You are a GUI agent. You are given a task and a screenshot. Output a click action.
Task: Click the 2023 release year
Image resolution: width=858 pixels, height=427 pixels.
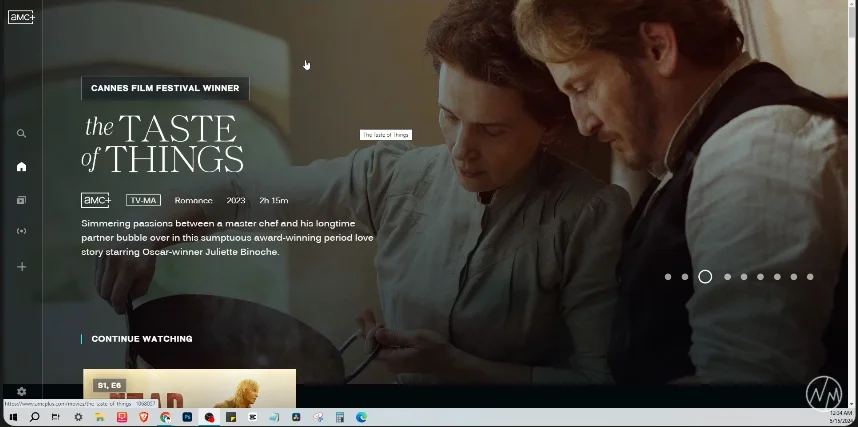[236, 200]
